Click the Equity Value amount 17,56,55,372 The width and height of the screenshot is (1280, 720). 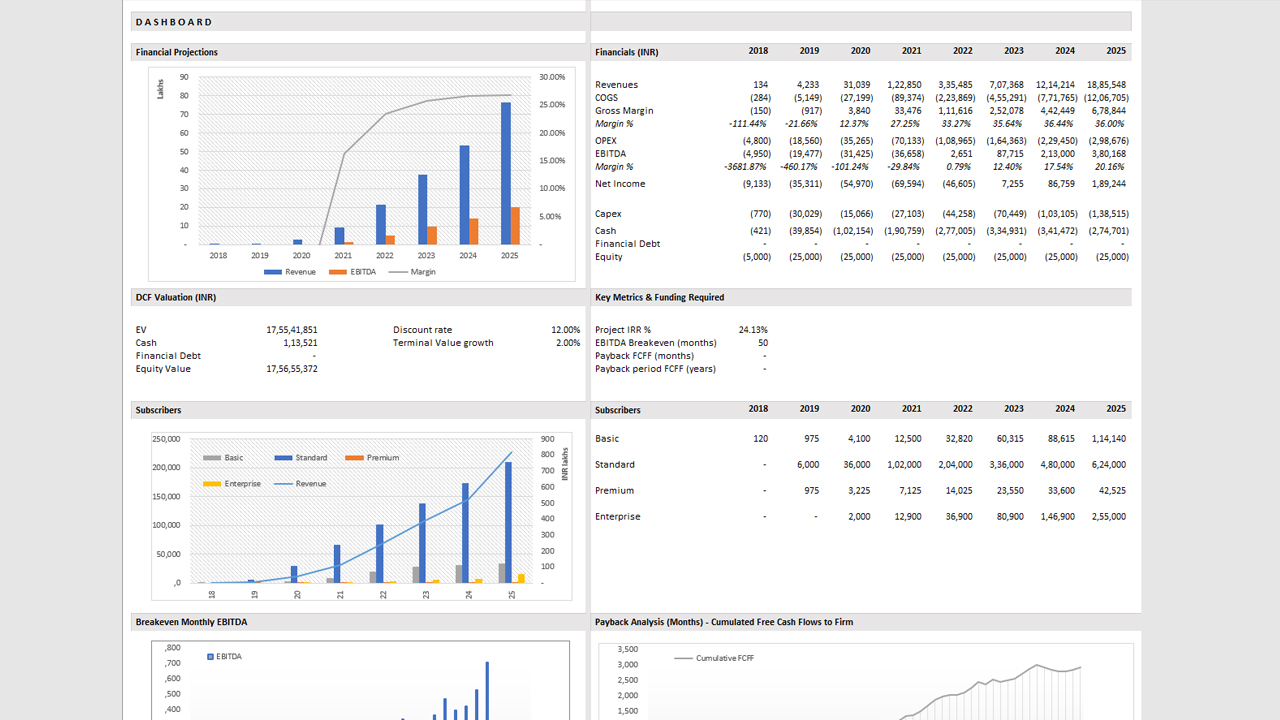[292, 369]
